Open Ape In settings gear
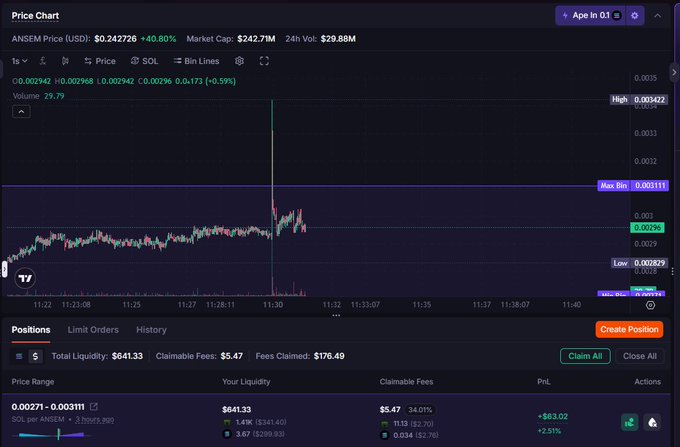Image resolution: width=680 pixels, height=447 pixels. (634, 16)
